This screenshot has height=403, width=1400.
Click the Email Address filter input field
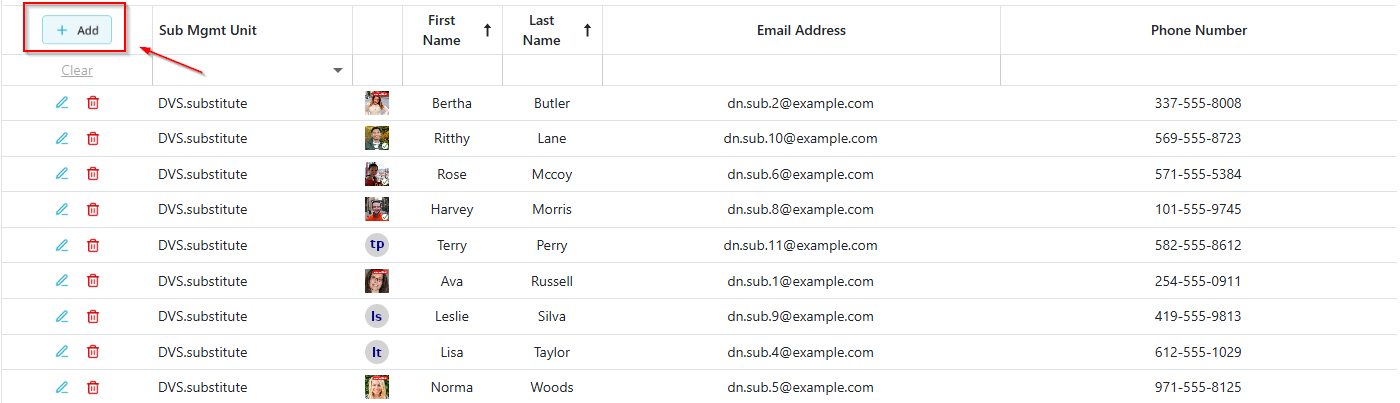[801, 71]
